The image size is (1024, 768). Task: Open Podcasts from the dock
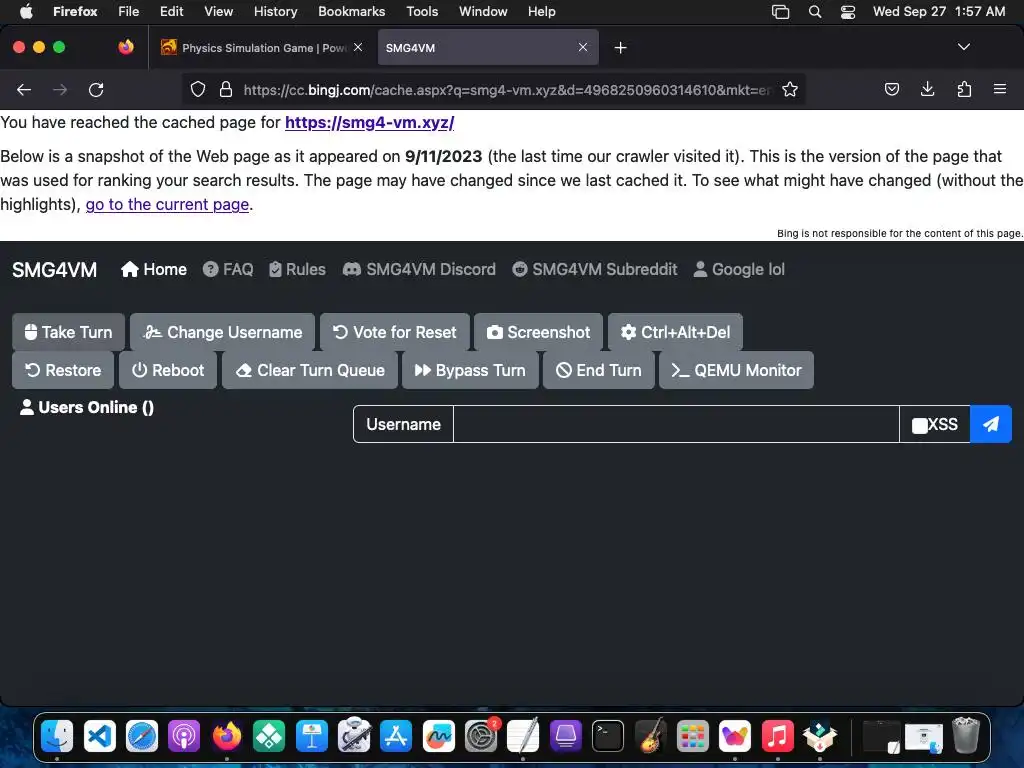184,737
